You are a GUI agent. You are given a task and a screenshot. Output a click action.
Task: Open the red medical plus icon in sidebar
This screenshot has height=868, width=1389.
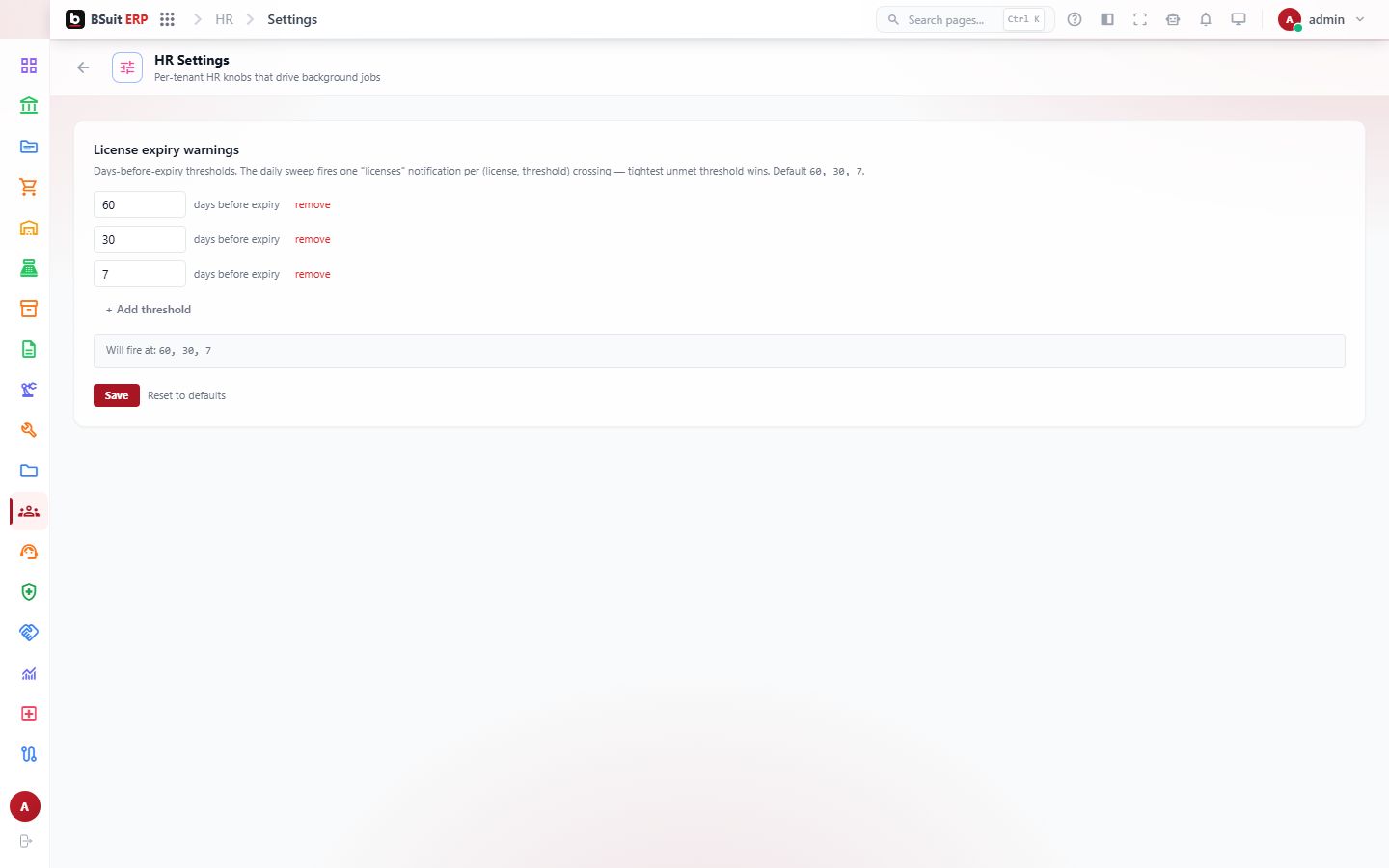pyautogui.click(x=29, y=714)
